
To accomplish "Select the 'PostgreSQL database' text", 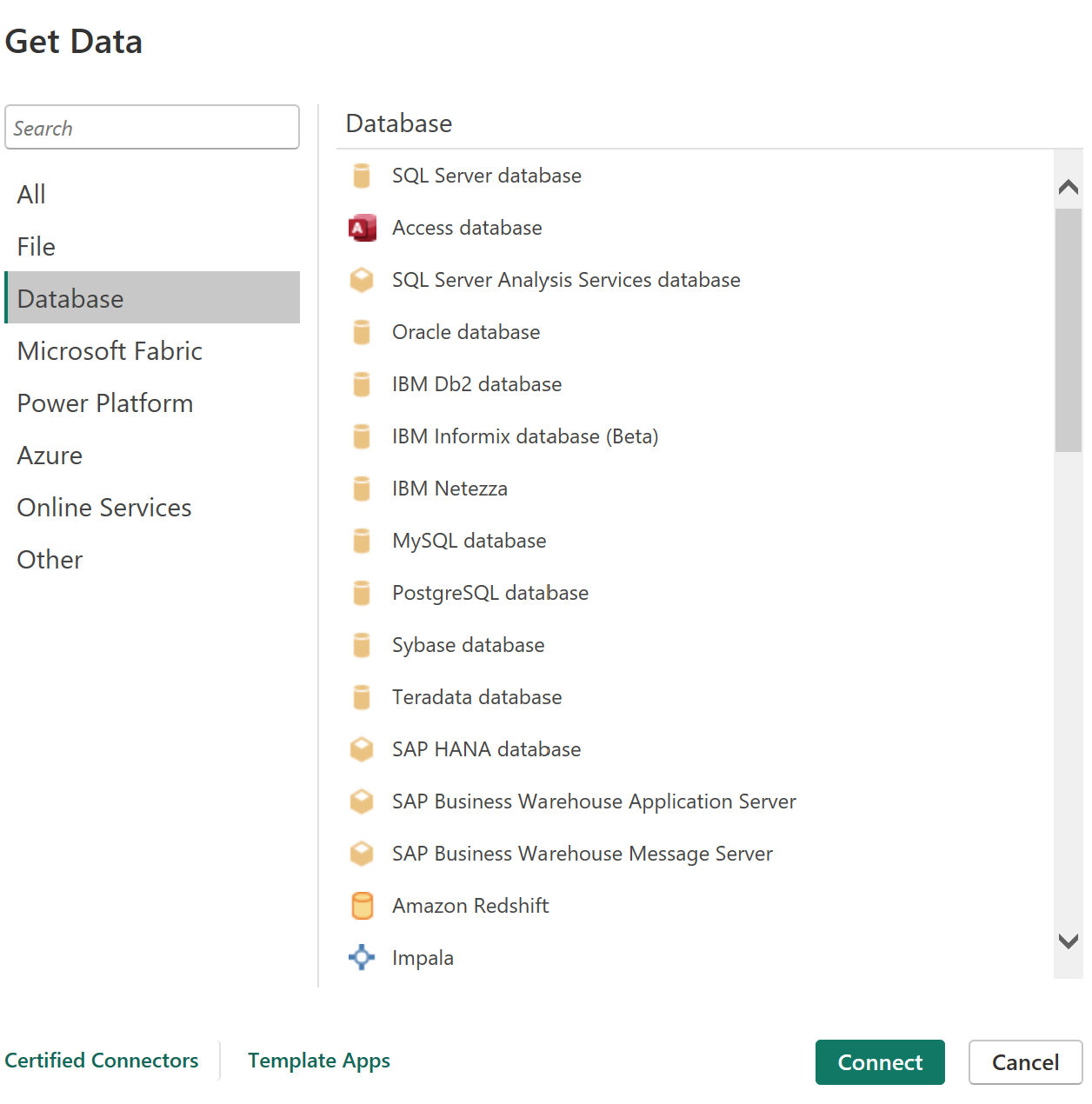I will click(490, 593).
